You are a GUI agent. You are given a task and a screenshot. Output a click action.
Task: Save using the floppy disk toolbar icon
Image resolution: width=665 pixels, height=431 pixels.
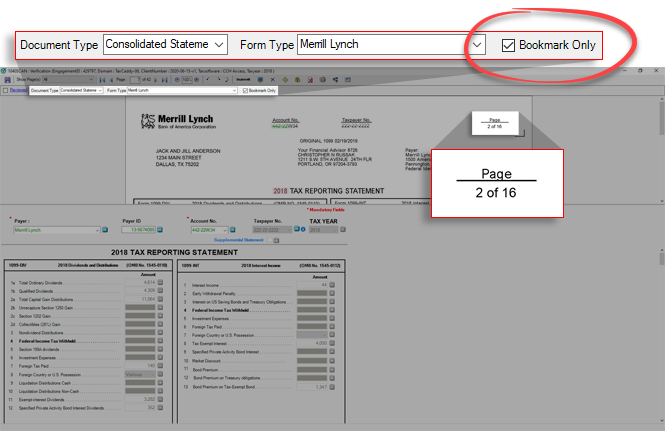[8, 80]
